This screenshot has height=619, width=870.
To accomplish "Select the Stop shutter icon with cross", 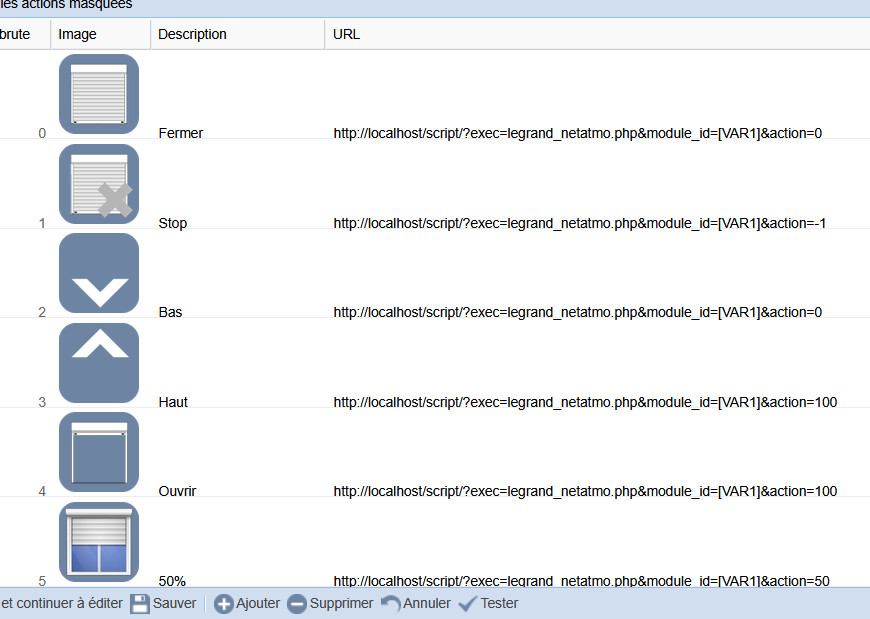I will pyautogui.click(x=99, y=184).
